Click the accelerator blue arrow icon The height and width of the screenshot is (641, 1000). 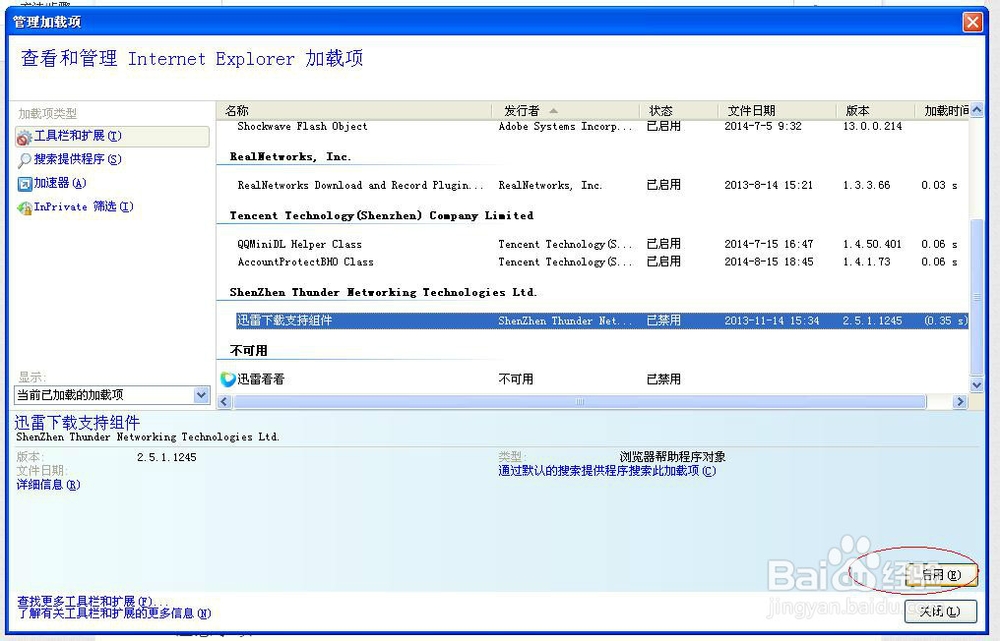[x=24, y=184]
